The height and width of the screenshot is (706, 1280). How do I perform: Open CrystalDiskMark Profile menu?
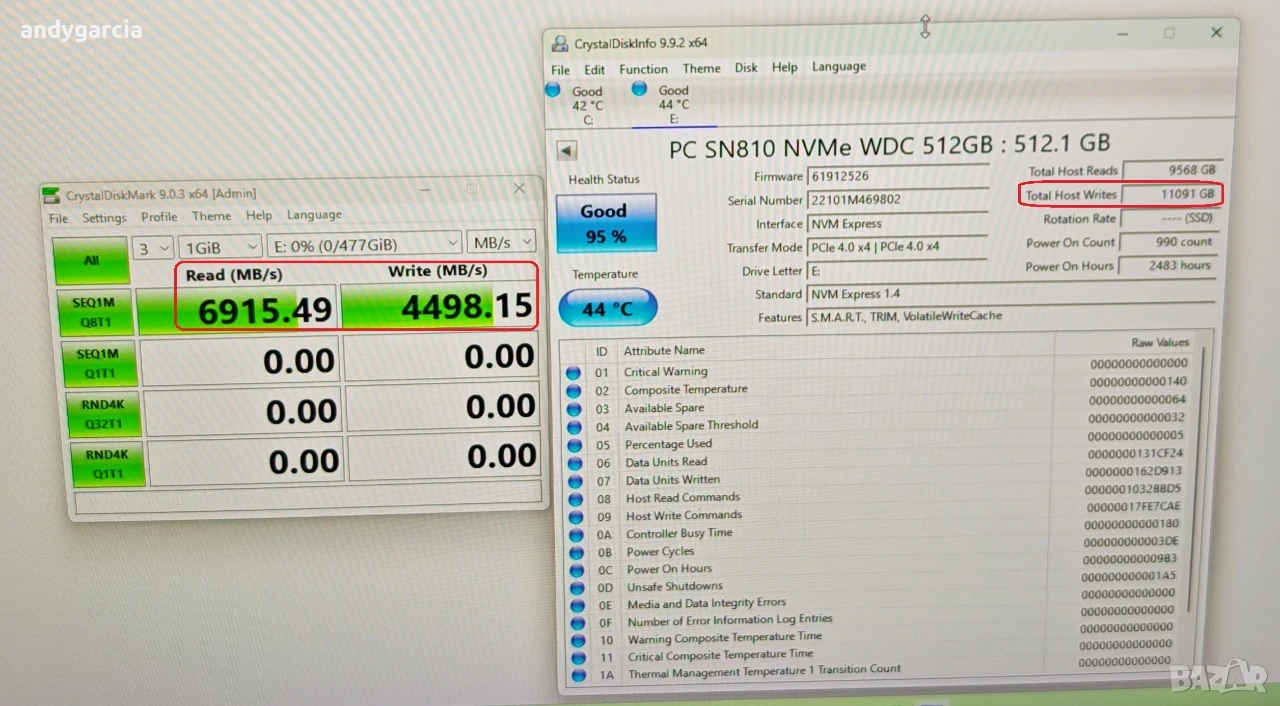(159, 217)
